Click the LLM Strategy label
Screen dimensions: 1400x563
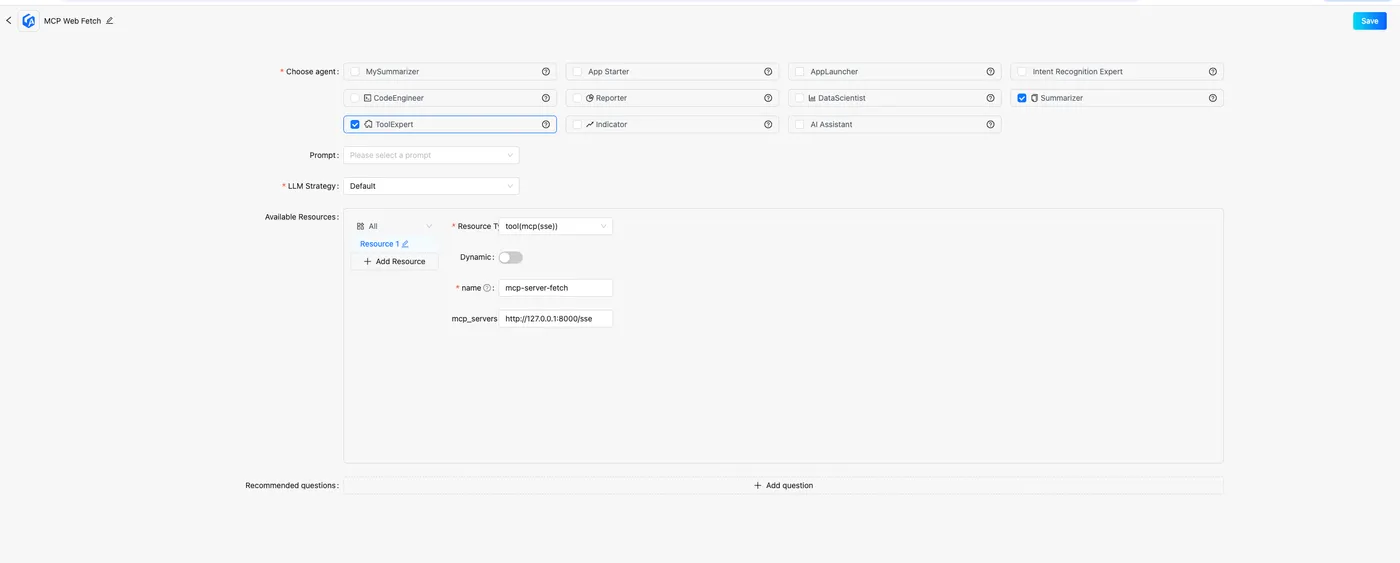point(312,186)
